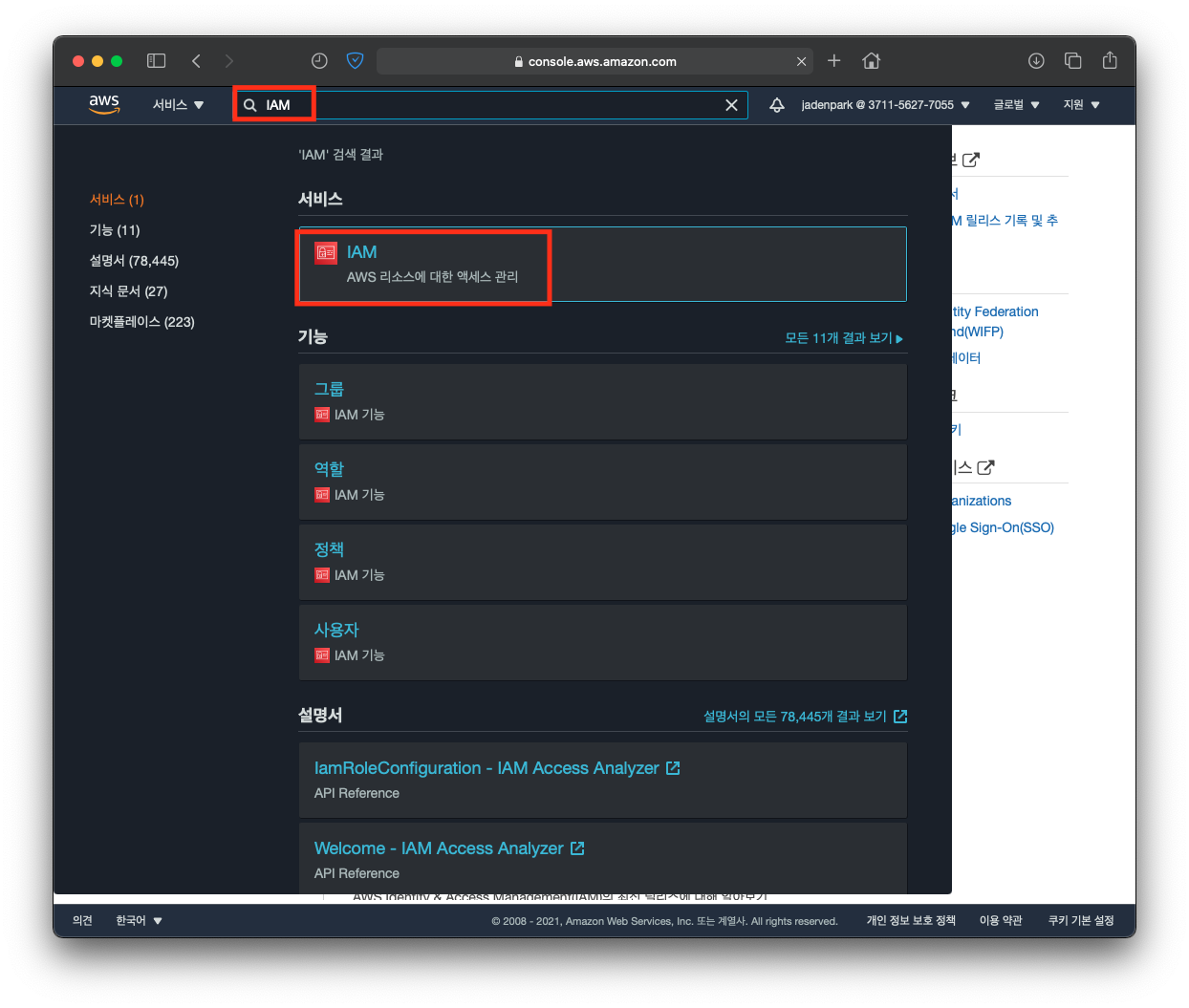Image resolution: width=1189 pixels, height=1008 pixels.
Task: Show Safari downloads icon
Action: [1036, 61]
